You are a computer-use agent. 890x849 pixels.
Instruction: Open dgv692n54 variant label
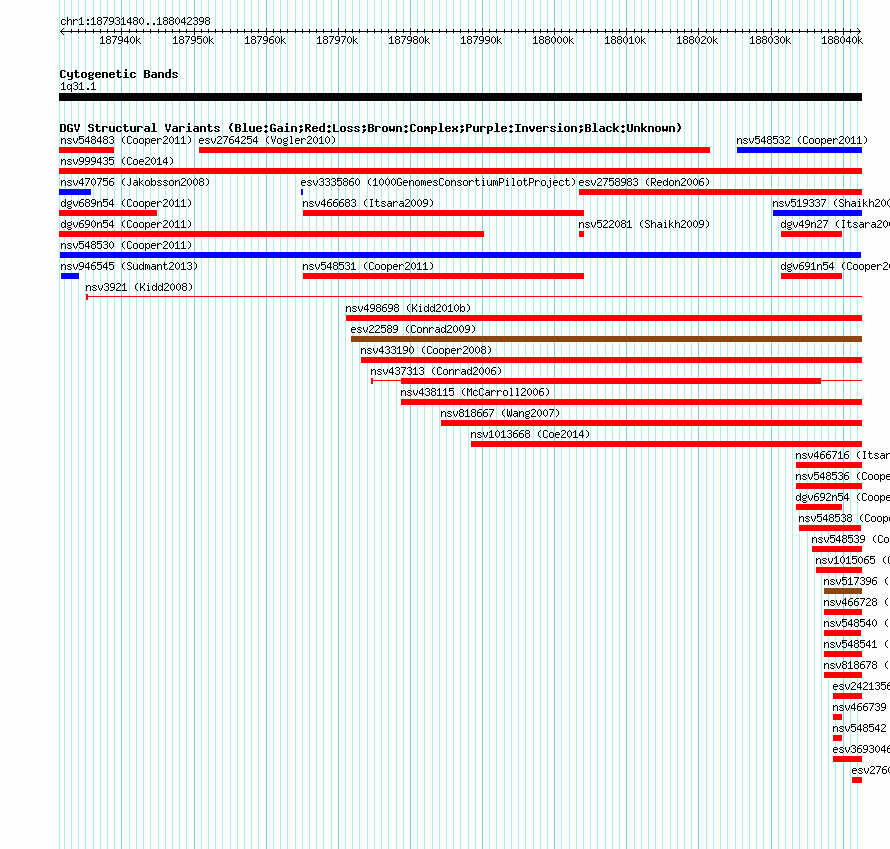842,497
